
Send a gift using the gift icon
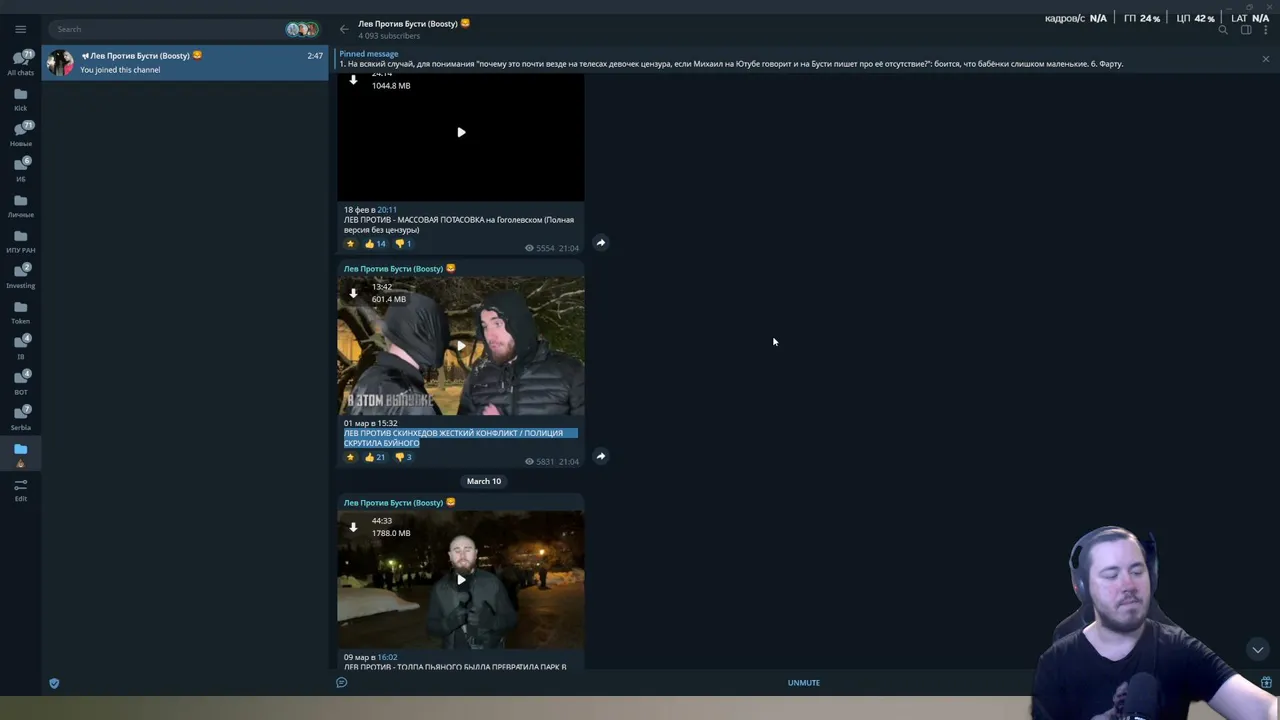pos(1266,683)
